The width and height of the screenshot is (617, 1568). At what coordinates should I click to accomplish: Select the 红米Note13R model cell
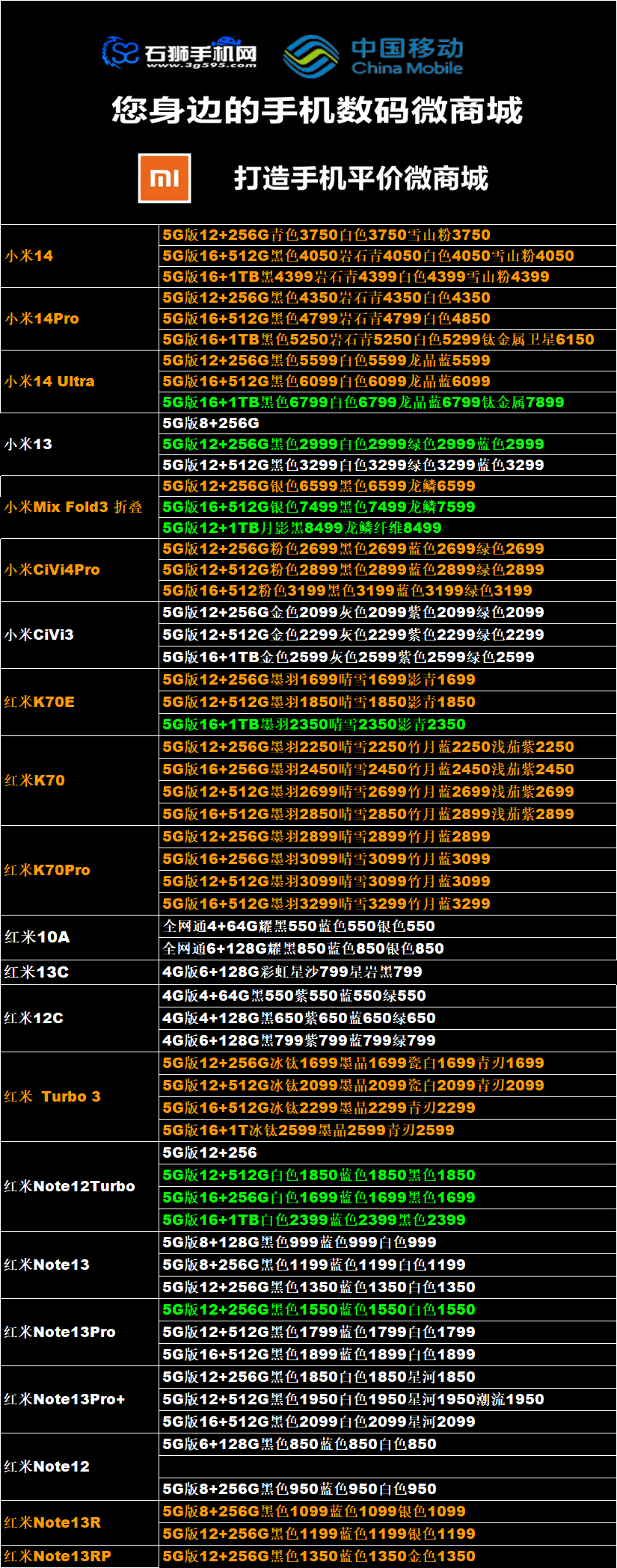click(x=80, y=1522)
